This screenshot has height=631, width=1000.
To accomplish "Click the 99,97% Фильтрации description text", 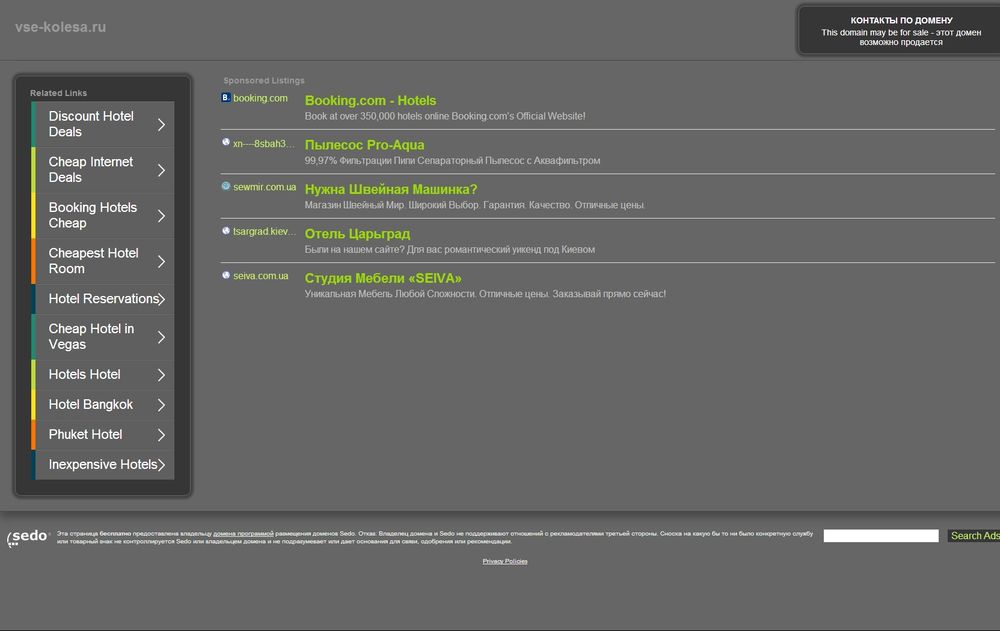I will tap(452, 161).
